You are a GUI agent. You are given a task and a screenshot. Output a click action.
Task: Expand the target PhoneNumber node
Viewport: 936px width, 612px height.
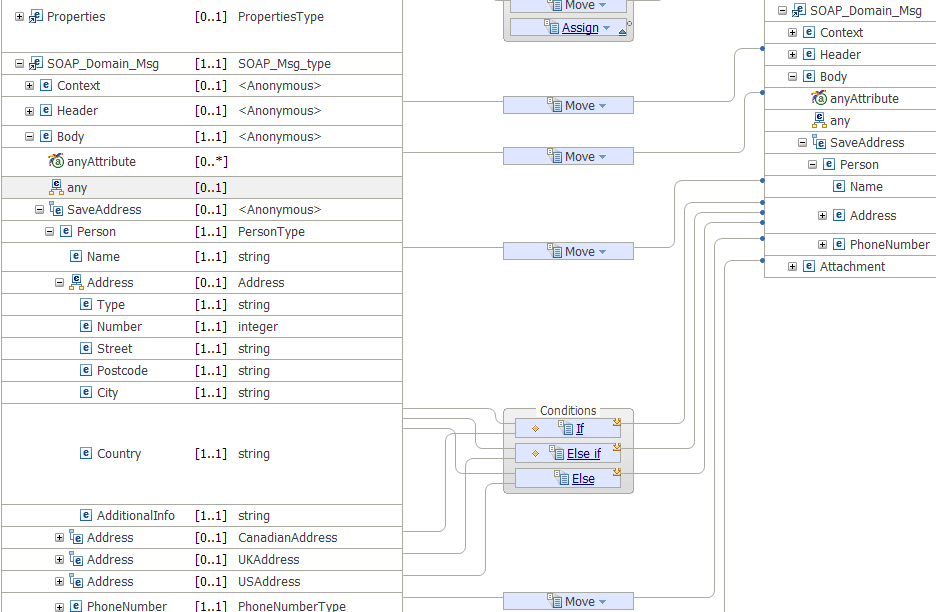tap(823, 245)
